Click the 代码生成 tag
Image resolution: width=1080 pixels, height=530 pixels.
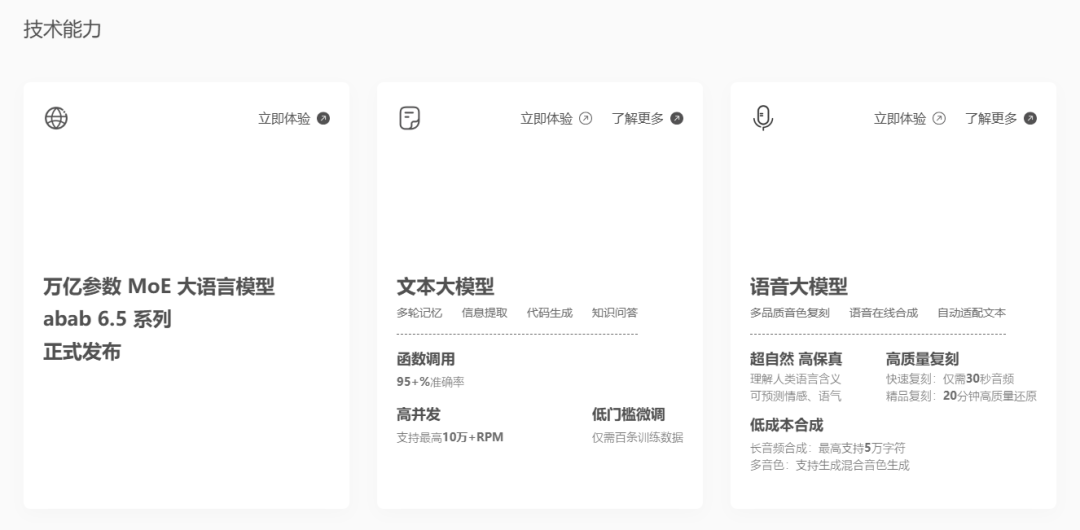pos(550,313)
